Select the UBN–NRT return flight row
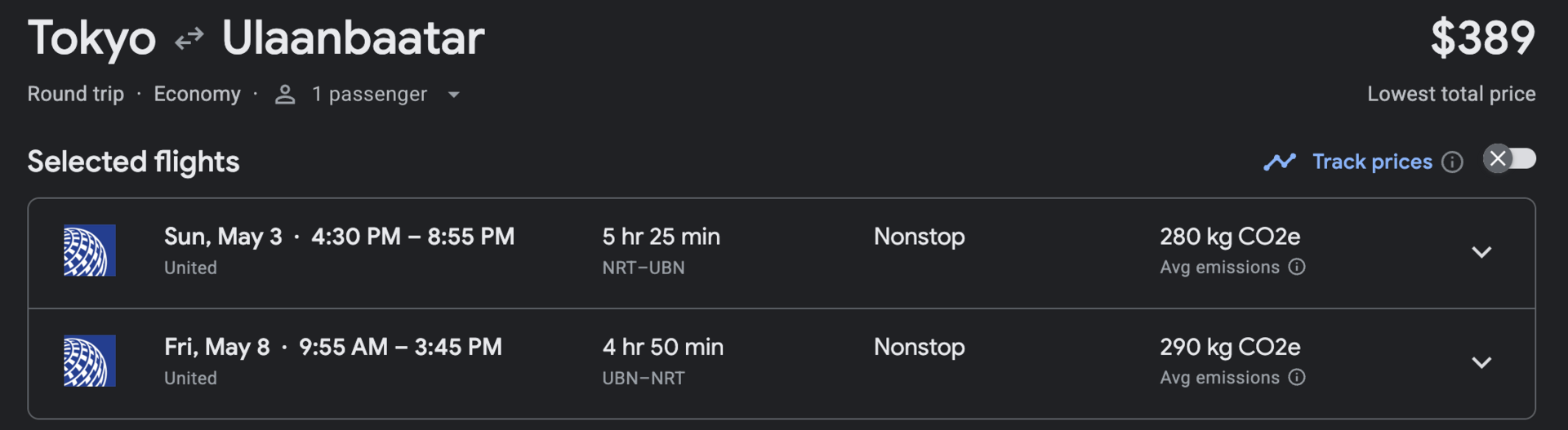This screenshot has height=430, width=1568. (x=782, y=364)
